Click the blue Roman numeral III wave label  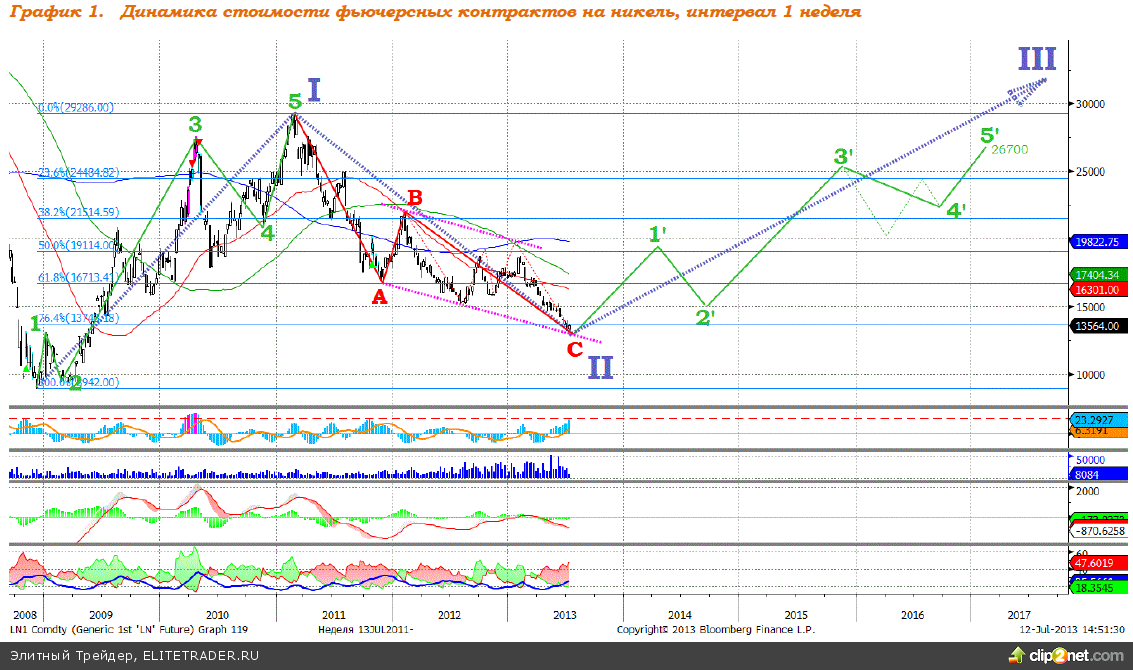[1036, 59]
